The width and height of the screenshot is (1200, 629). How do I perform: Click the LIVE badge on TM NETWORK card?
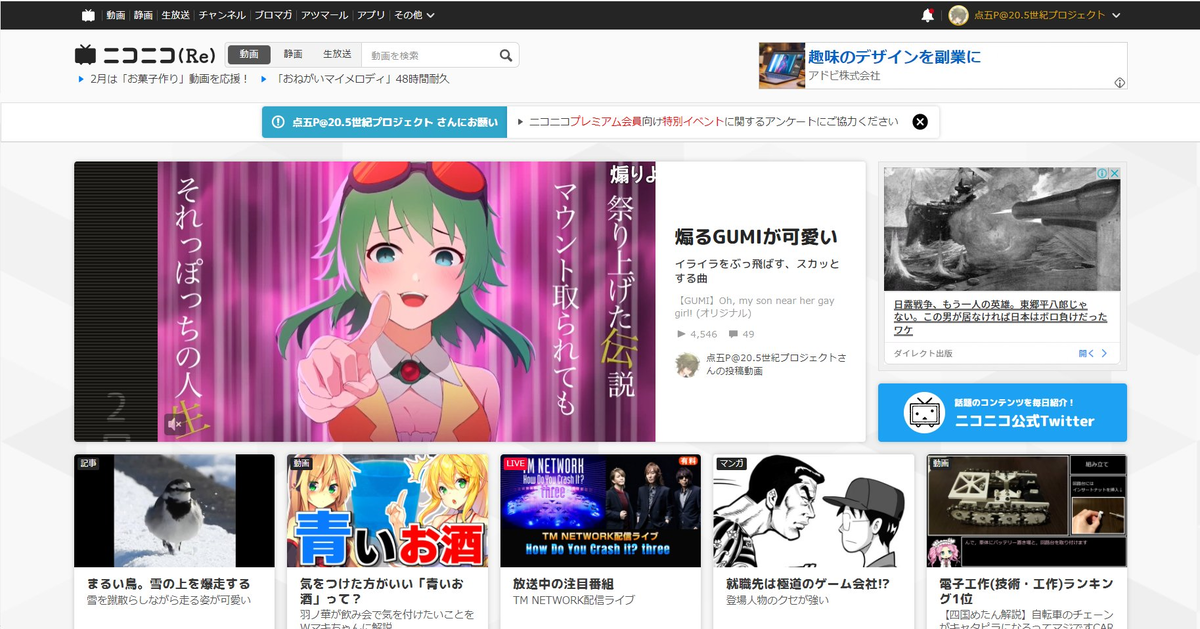pyautogui.click(x=516, y=463)
